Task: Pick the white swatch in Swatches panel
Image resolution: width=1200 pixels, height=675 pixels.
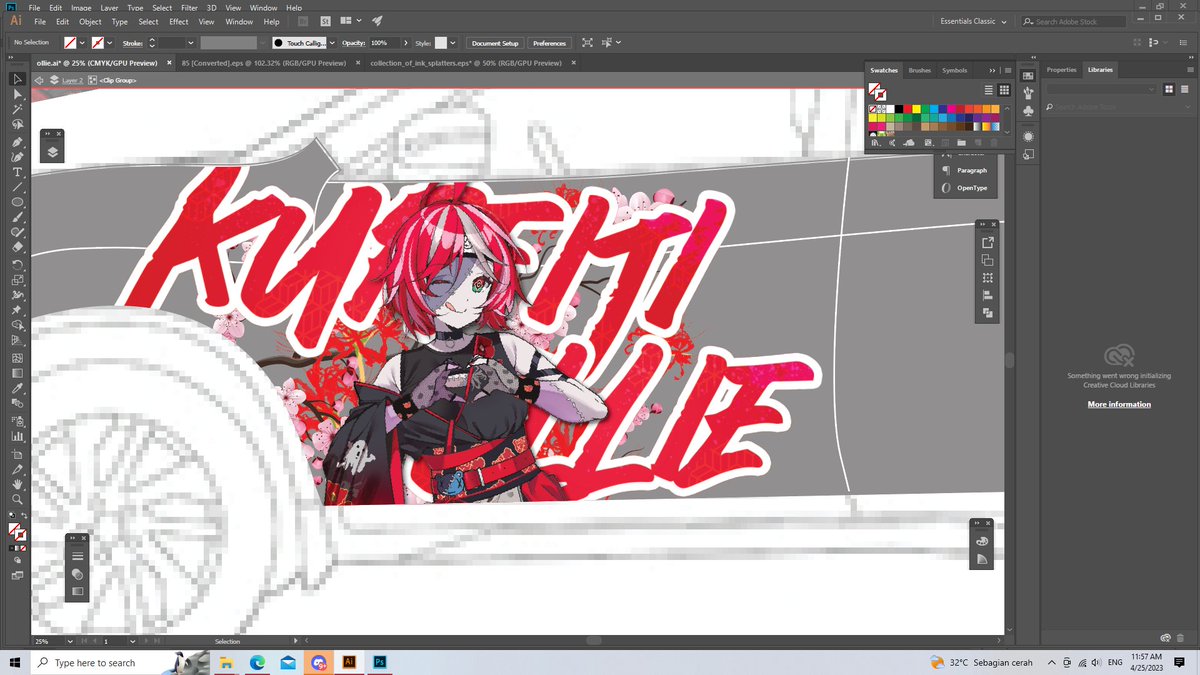Action: coord(891,109)
